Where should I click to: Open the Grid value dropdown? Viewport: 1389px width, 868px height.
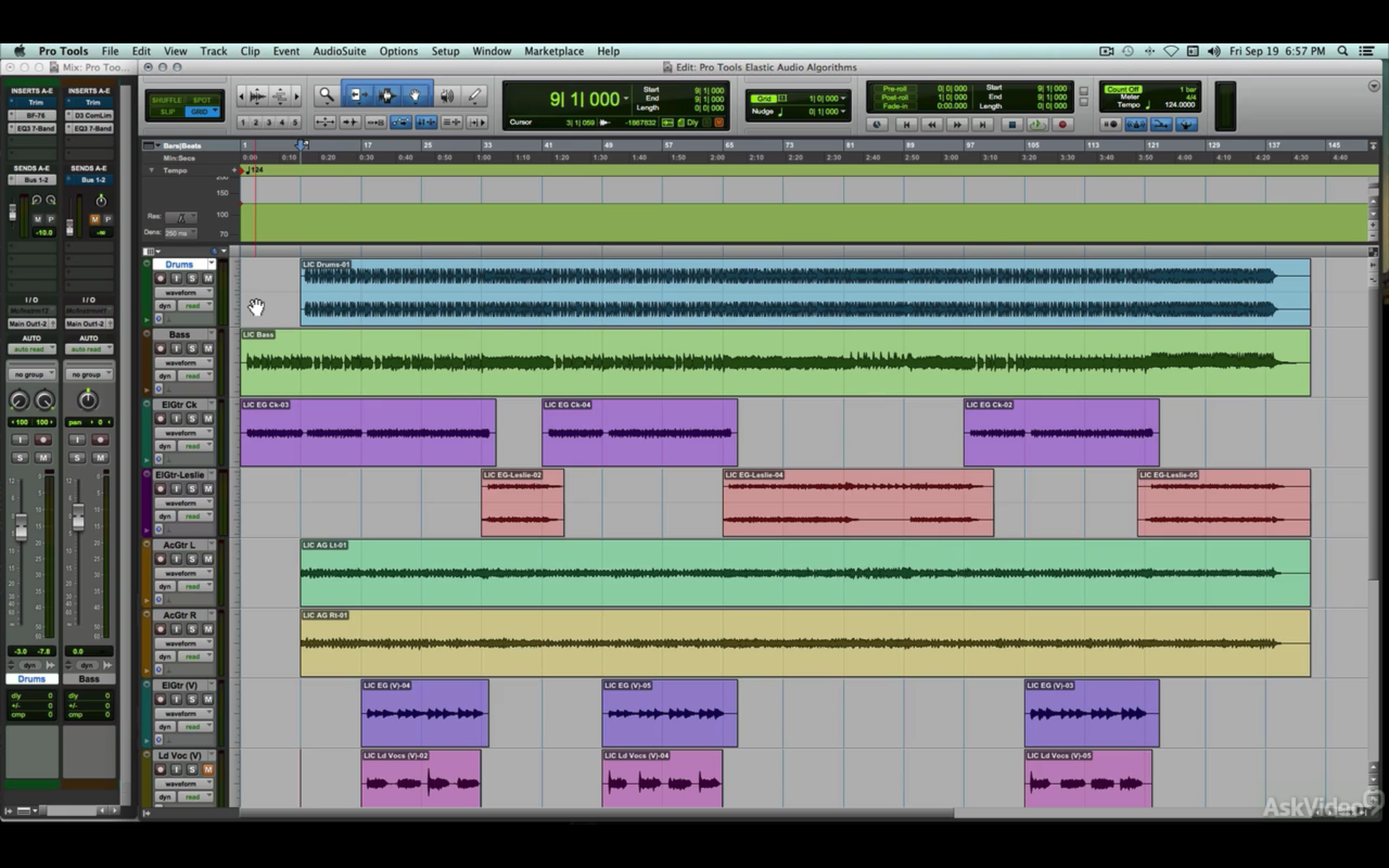(x=843, y=99)
